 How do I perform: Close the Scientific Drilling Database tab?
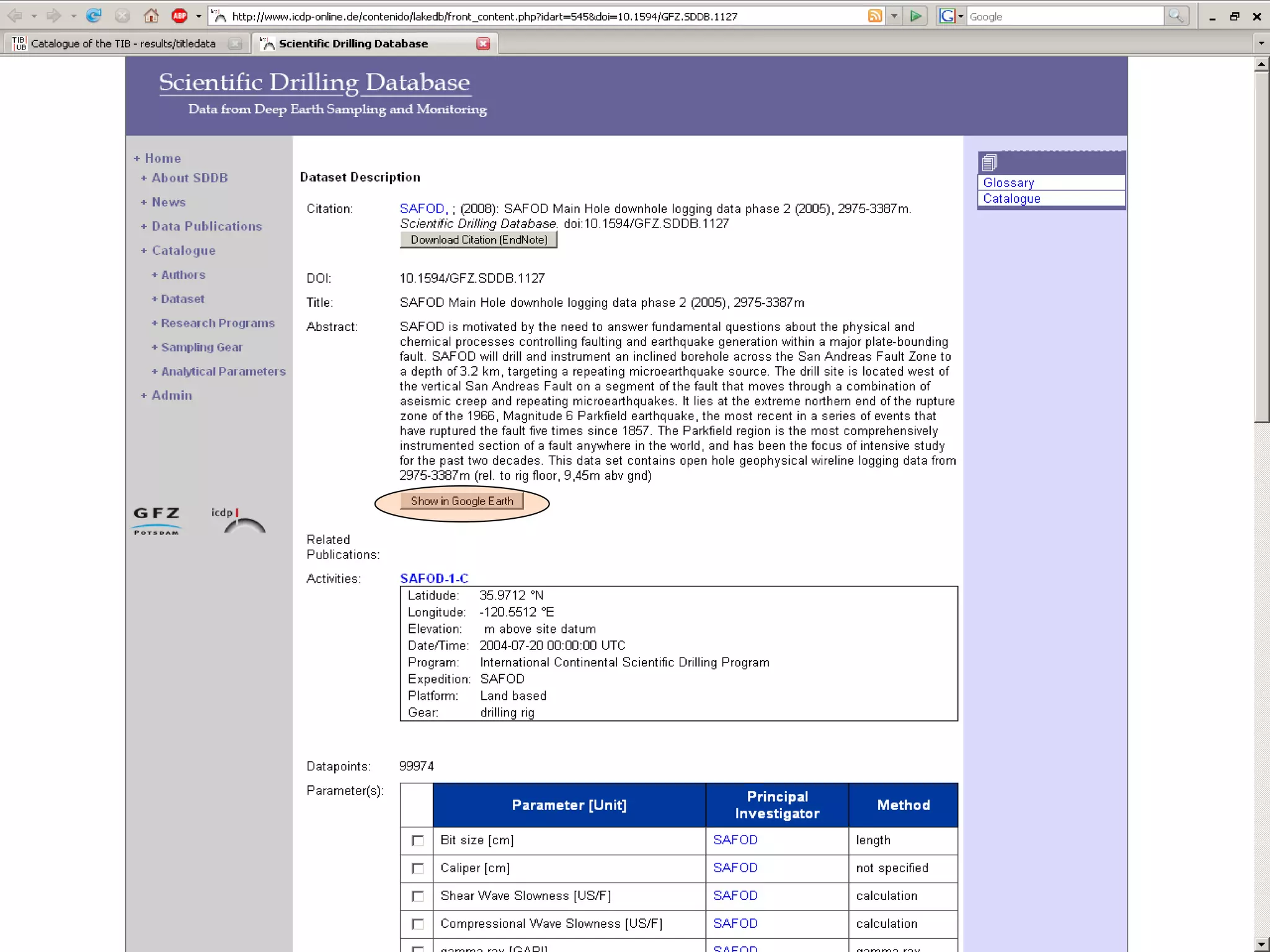tap(483, 43)
